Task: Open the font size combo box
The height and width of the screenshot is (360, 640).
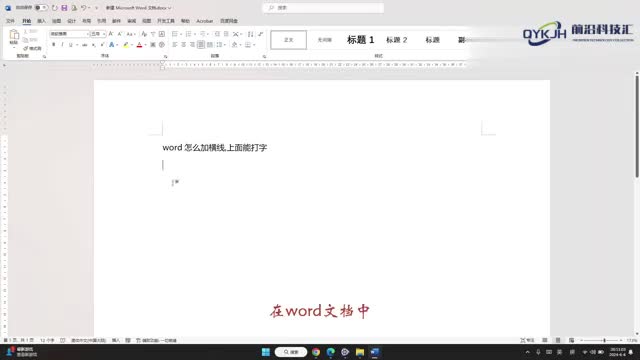Action: [x=98, y=34]
